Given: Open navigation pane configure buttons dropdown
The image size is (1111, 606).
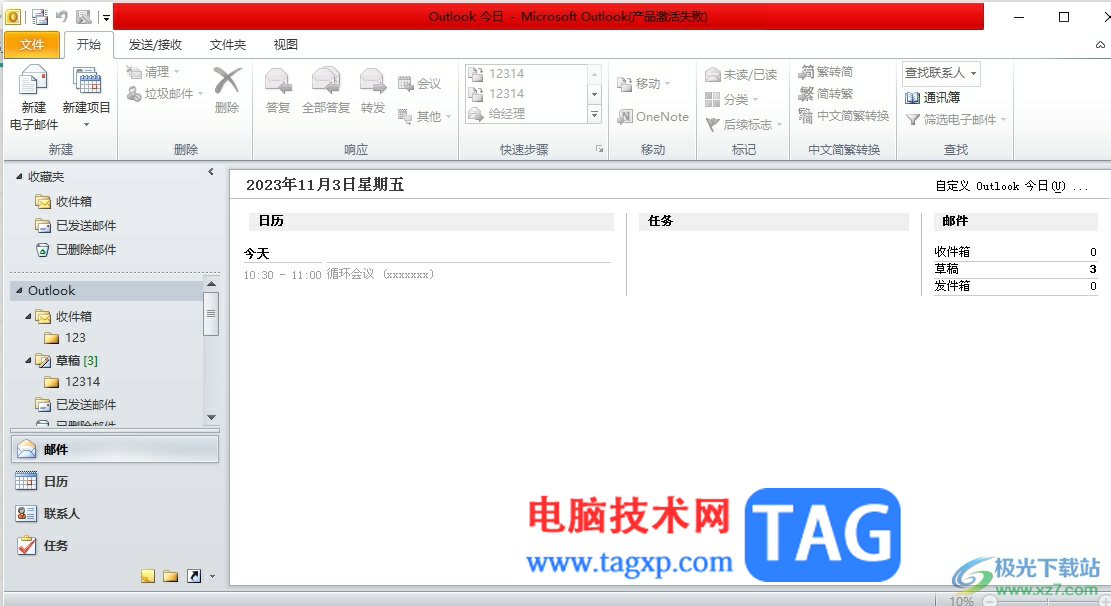Looking at the screenshot, I should (x=213, y=576).
